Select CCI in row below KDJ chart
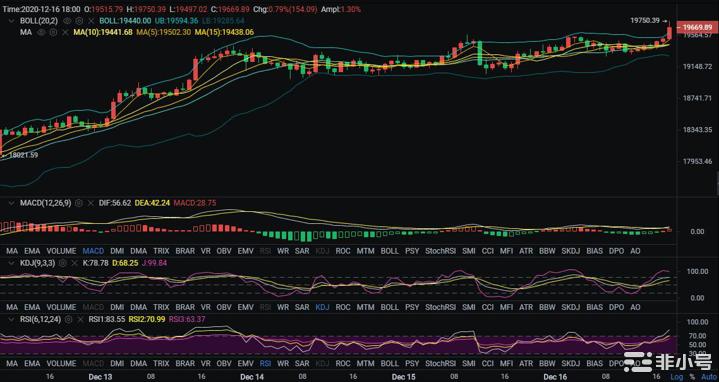The width and height of the screenshot is (719, 382). 487,307
